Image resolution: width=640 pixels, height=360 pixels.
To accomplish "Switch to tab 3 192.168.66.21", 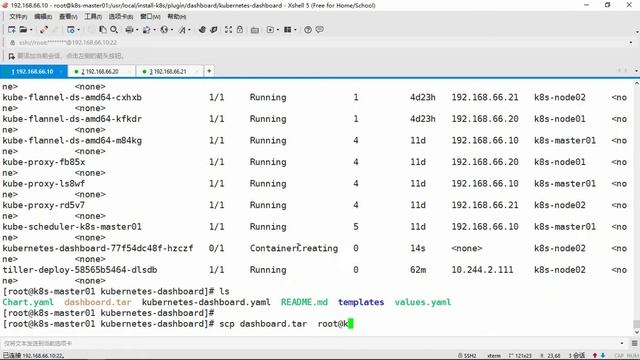I will coord(168,71).
